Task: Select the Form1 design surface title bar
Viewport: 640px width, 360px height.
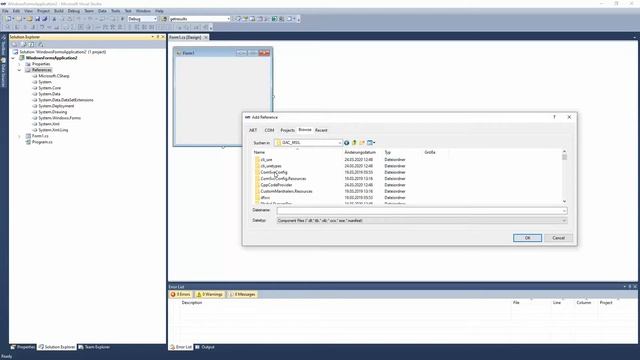Action: pyautogui.click(x=223, y=53)
